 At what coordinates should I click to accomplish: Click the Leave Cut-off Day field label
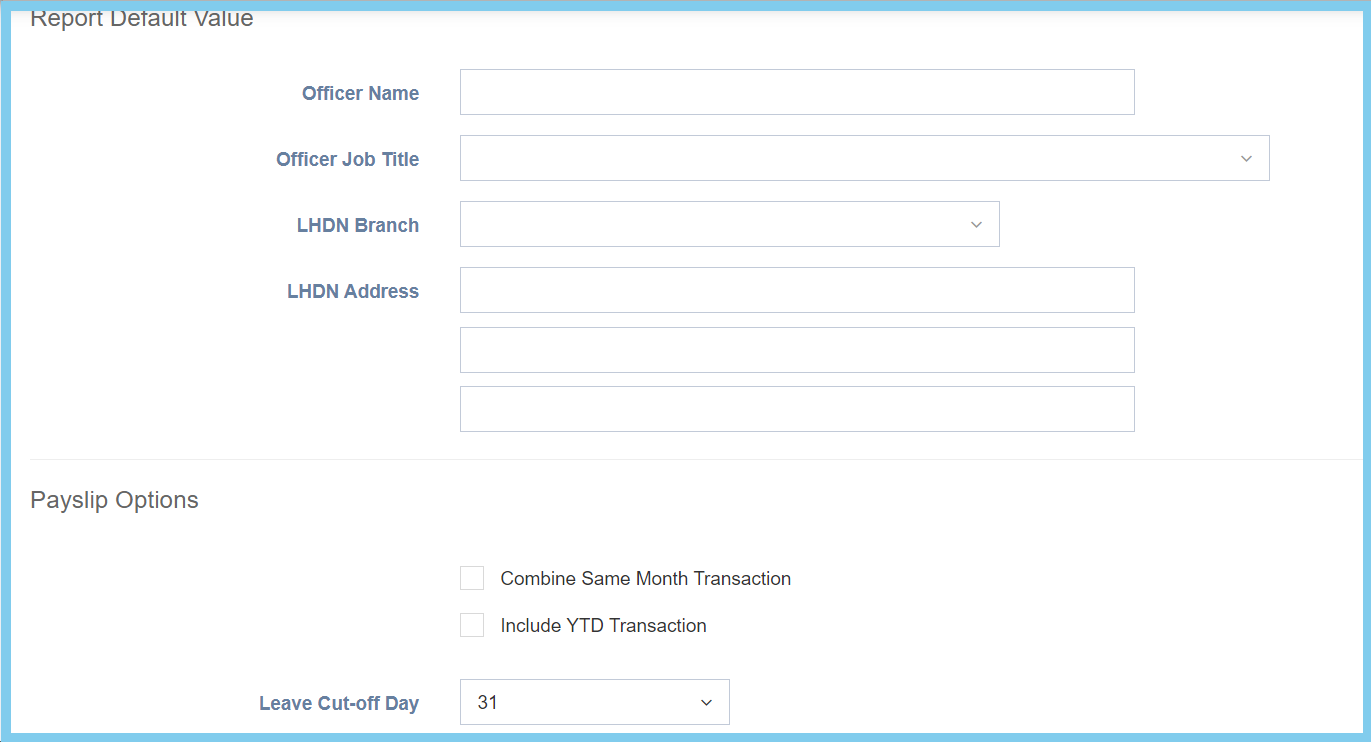point(338,703)
